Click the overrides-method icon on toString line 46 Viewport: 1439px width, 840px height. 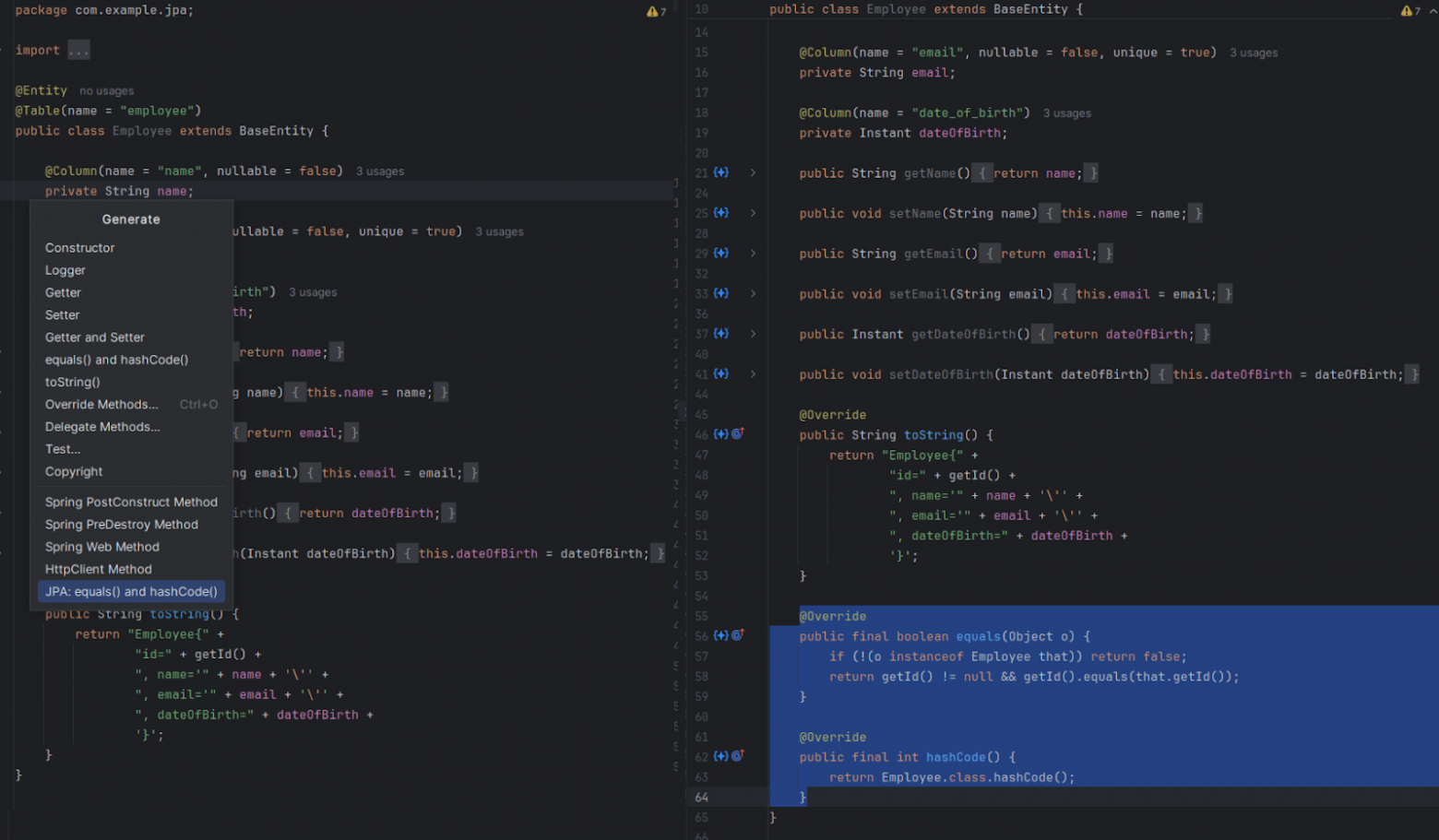[x=738, y=433]
